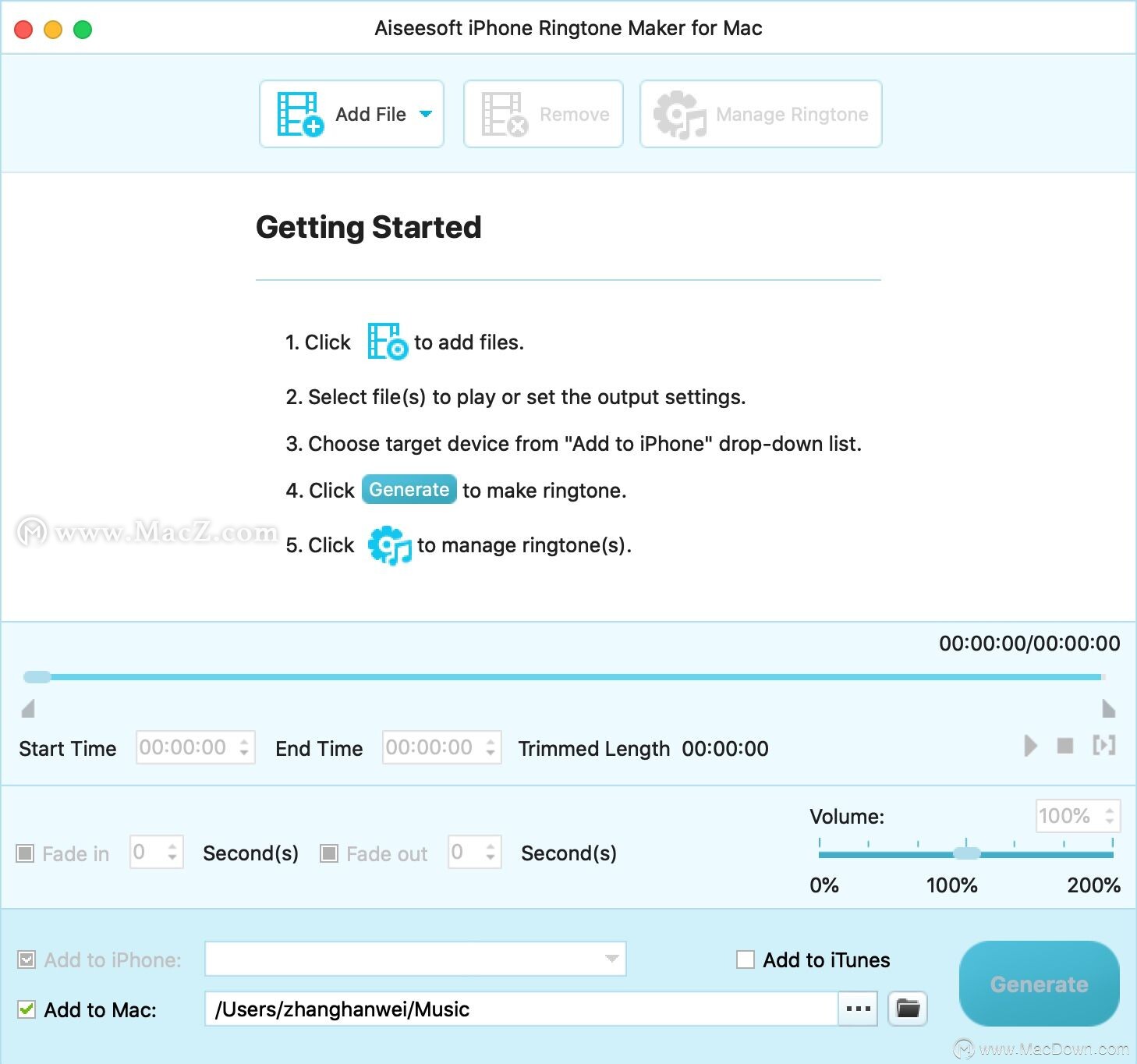Toggle the Add to iPhone checkbox
The image size is (1137, 1064).
pyautogui.click(x=27, y=959)
